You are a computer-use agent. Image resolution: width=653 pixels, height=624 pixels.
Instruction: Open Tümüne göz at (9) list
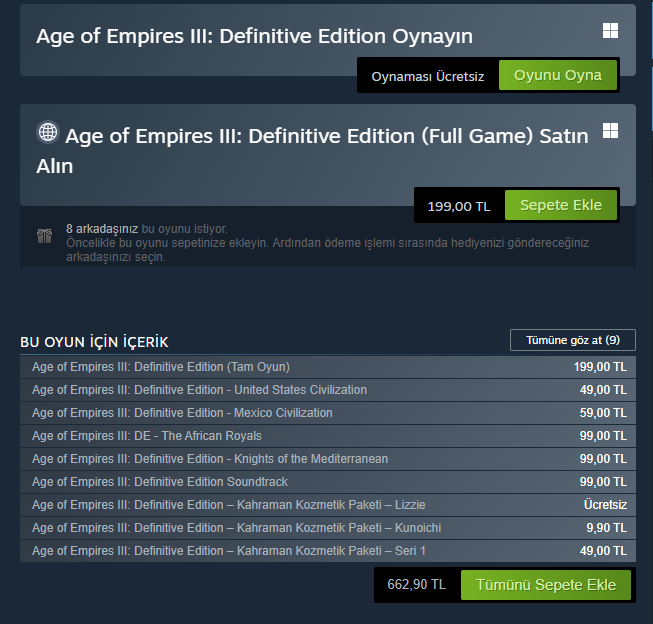[x=572, y=340]
